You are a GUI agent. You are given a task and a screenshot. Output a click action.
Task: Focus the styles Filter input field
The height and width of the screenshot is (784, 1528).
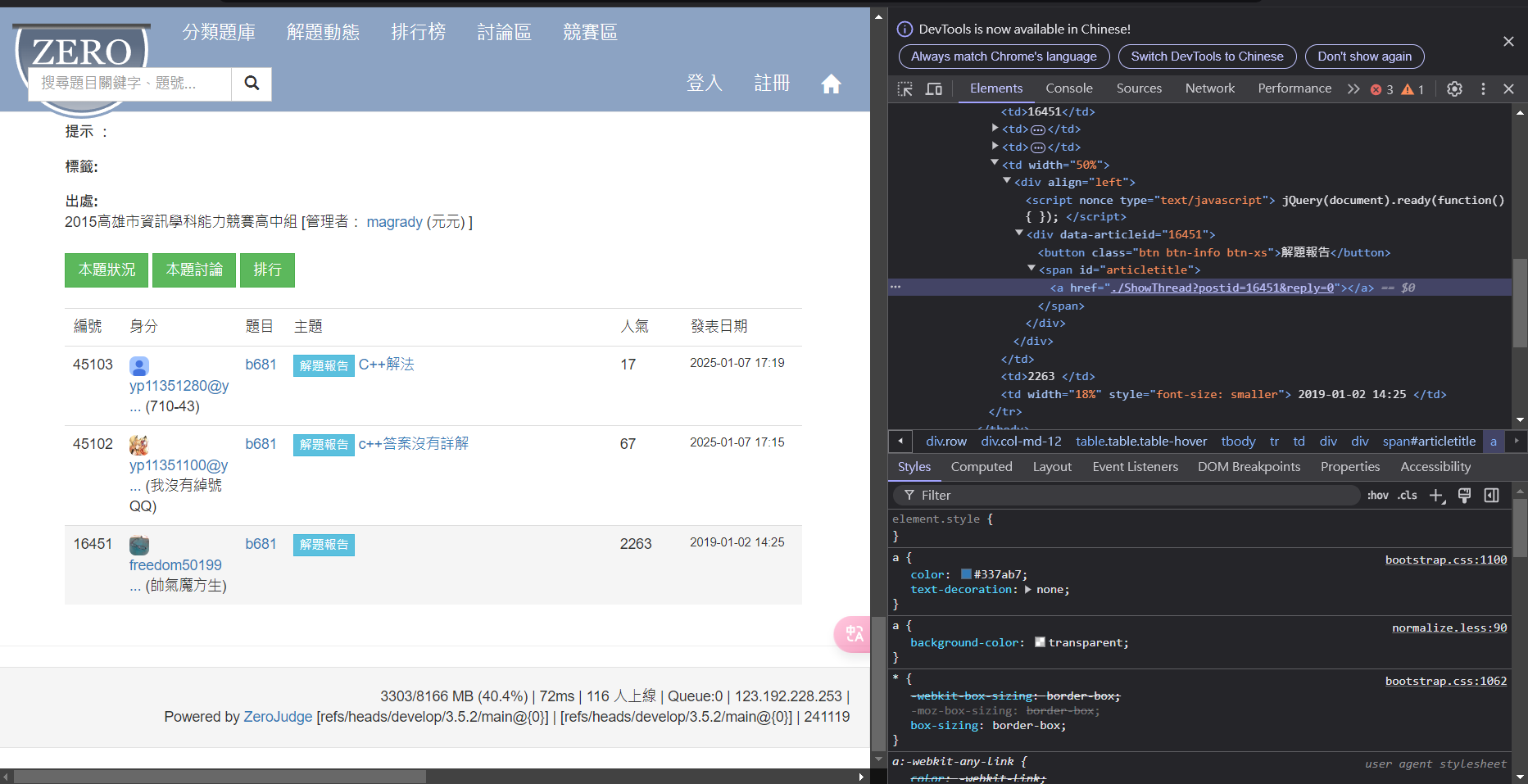[x=1131, y=496]
